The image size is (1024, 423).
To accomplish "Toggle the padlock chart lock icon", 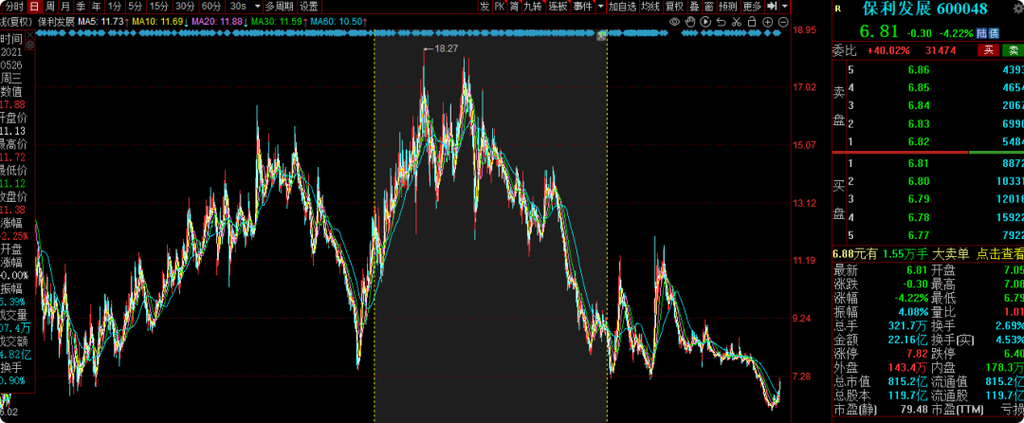I will 754,20.
